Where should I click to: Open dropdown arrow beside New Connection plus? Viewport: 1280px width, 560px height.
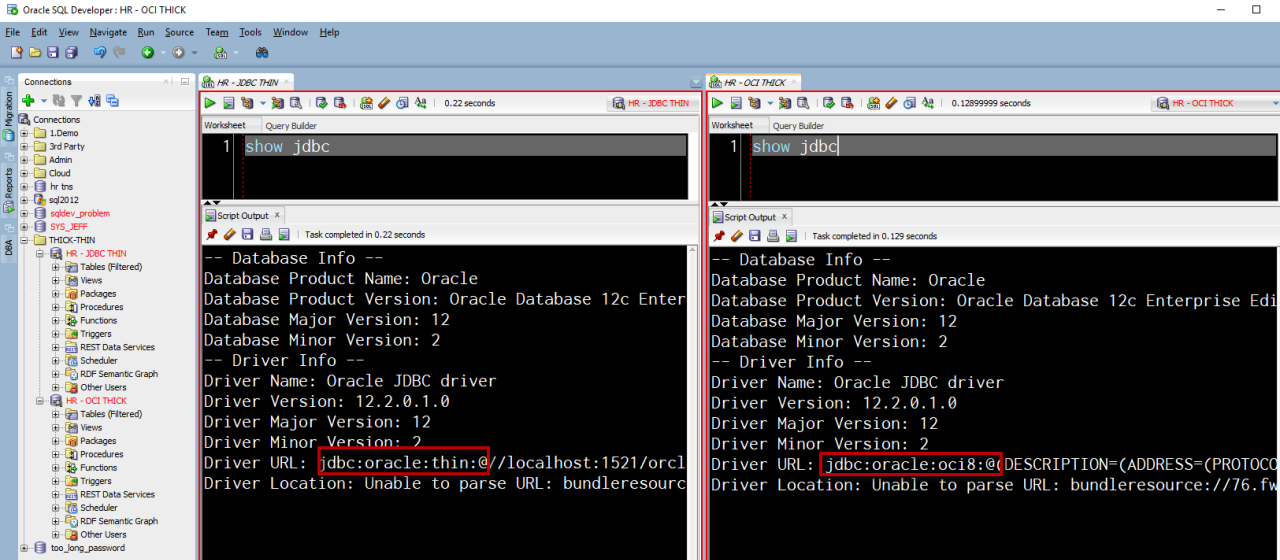[42, 101]
